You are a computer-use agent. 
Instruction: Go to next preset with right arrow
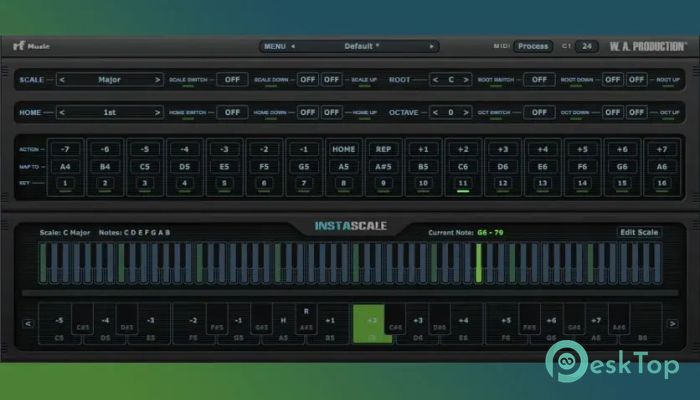432,46
